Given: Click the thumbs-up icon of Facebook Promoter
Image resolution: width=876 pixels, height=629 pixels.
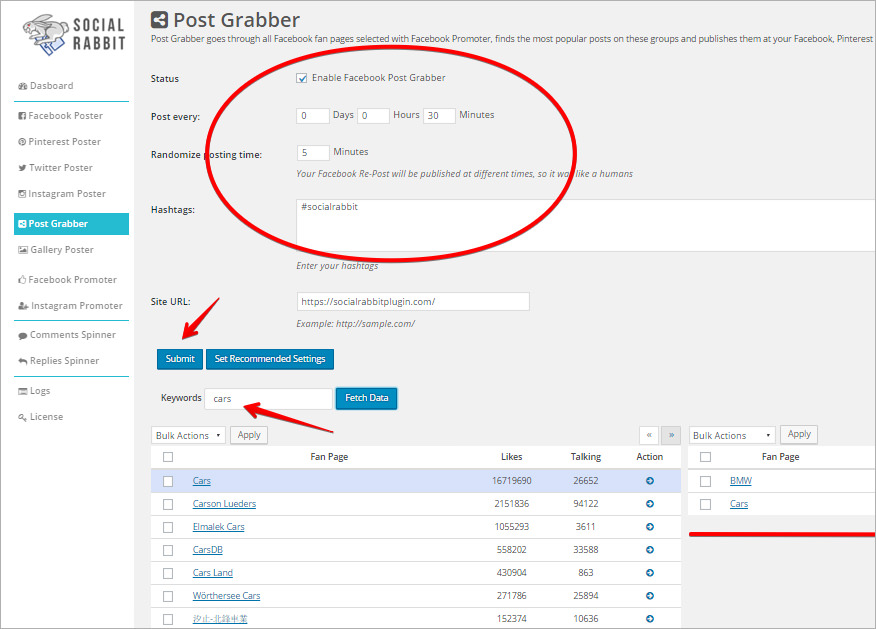Looking at the screenshot, I should coord(22,279).
